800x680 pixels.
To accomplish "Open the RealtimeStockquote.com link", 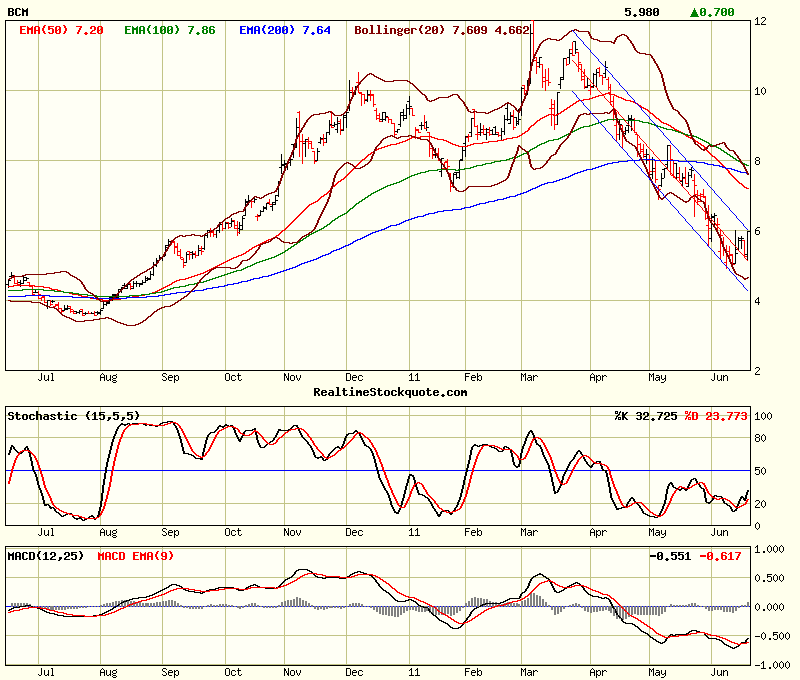I will tap(390, 392).
